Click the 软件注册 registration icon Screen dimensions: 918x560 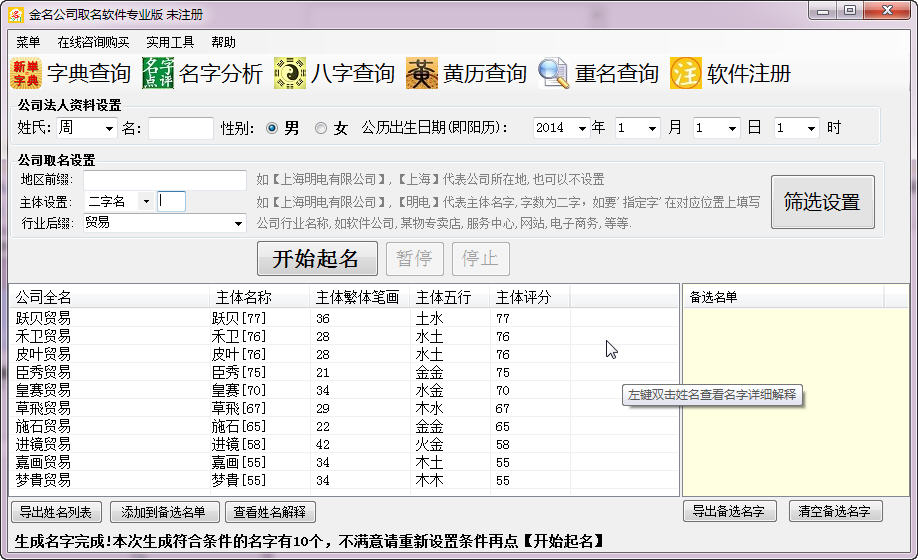pyautogui.click(x=686, y=74)
